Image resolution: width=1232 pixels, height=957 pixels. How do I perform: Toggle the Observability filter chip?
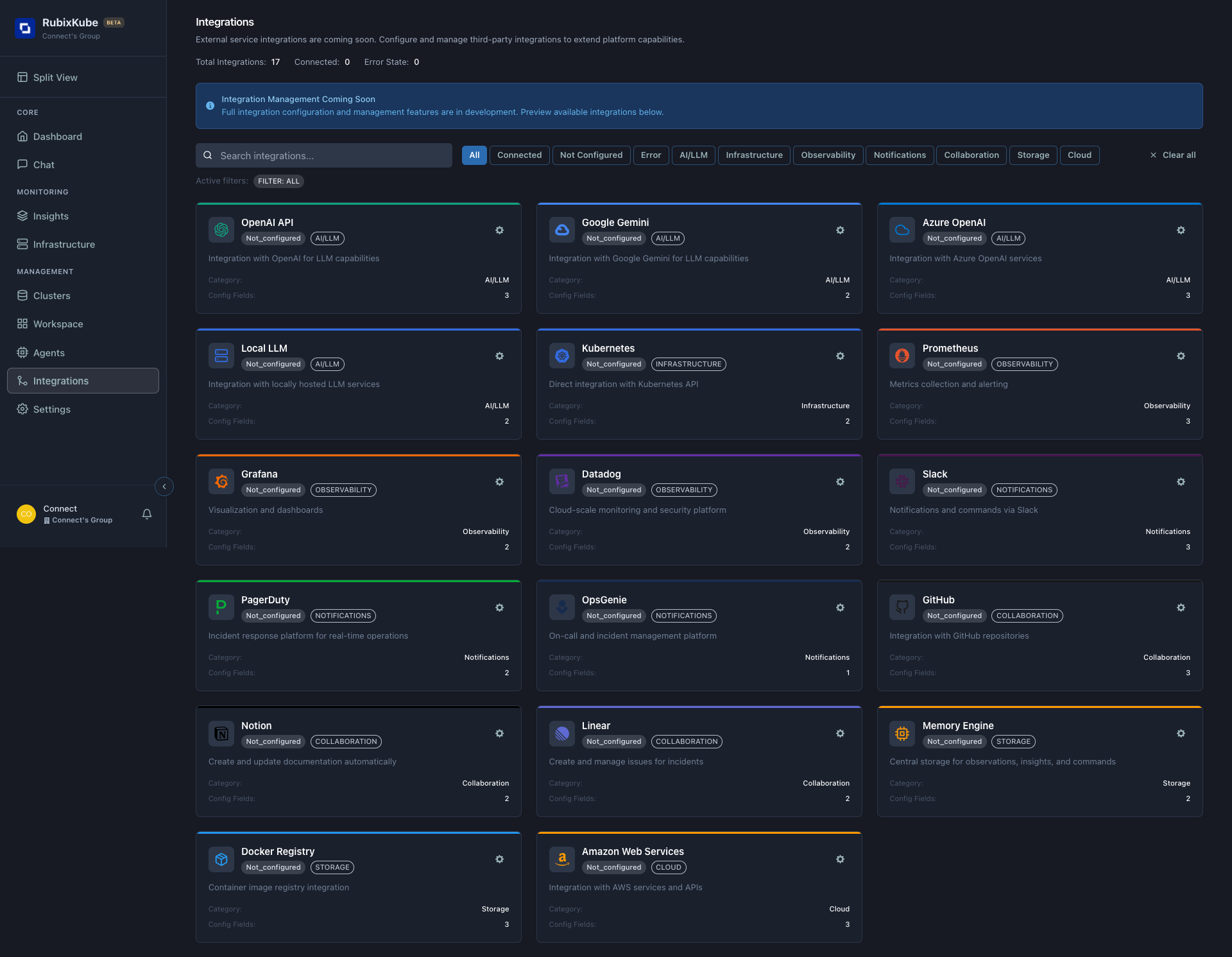point(828,155)
